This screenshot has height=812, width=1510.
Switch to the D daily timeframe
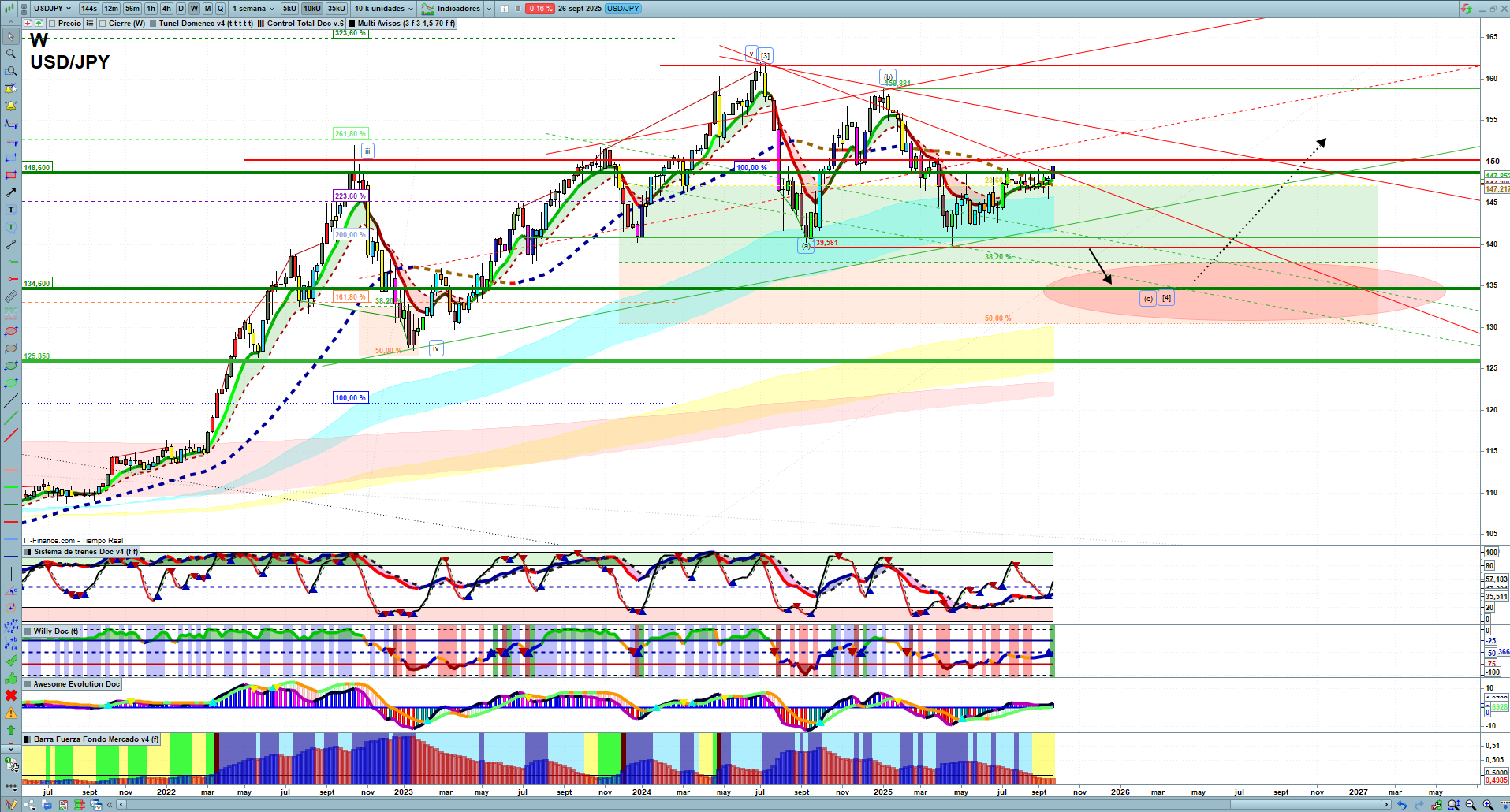(181, 9)
